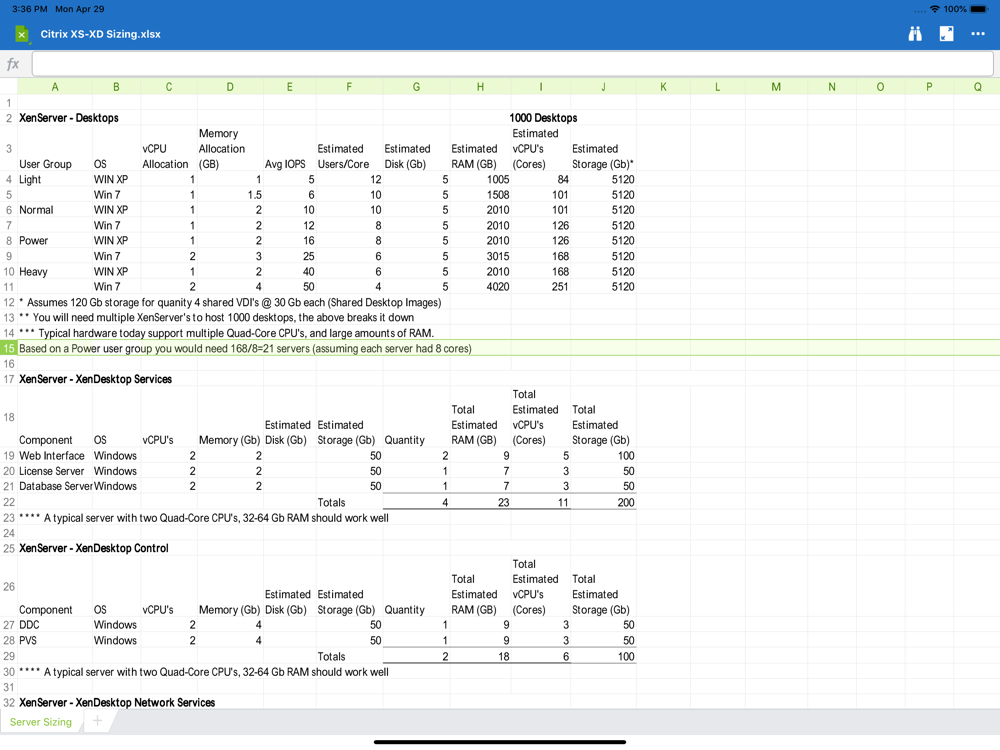Select the Server Sizing sheet tab

[x=41, y=721]
